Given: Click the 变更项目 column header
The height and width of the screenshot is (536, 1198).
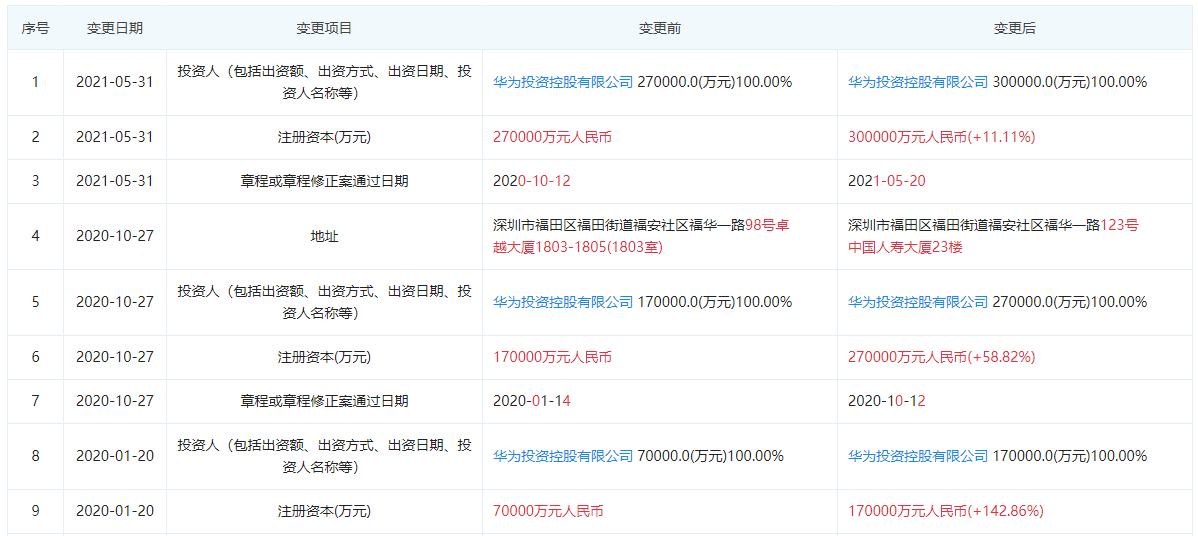Looking at the screenshot, I should coord(324,28).
